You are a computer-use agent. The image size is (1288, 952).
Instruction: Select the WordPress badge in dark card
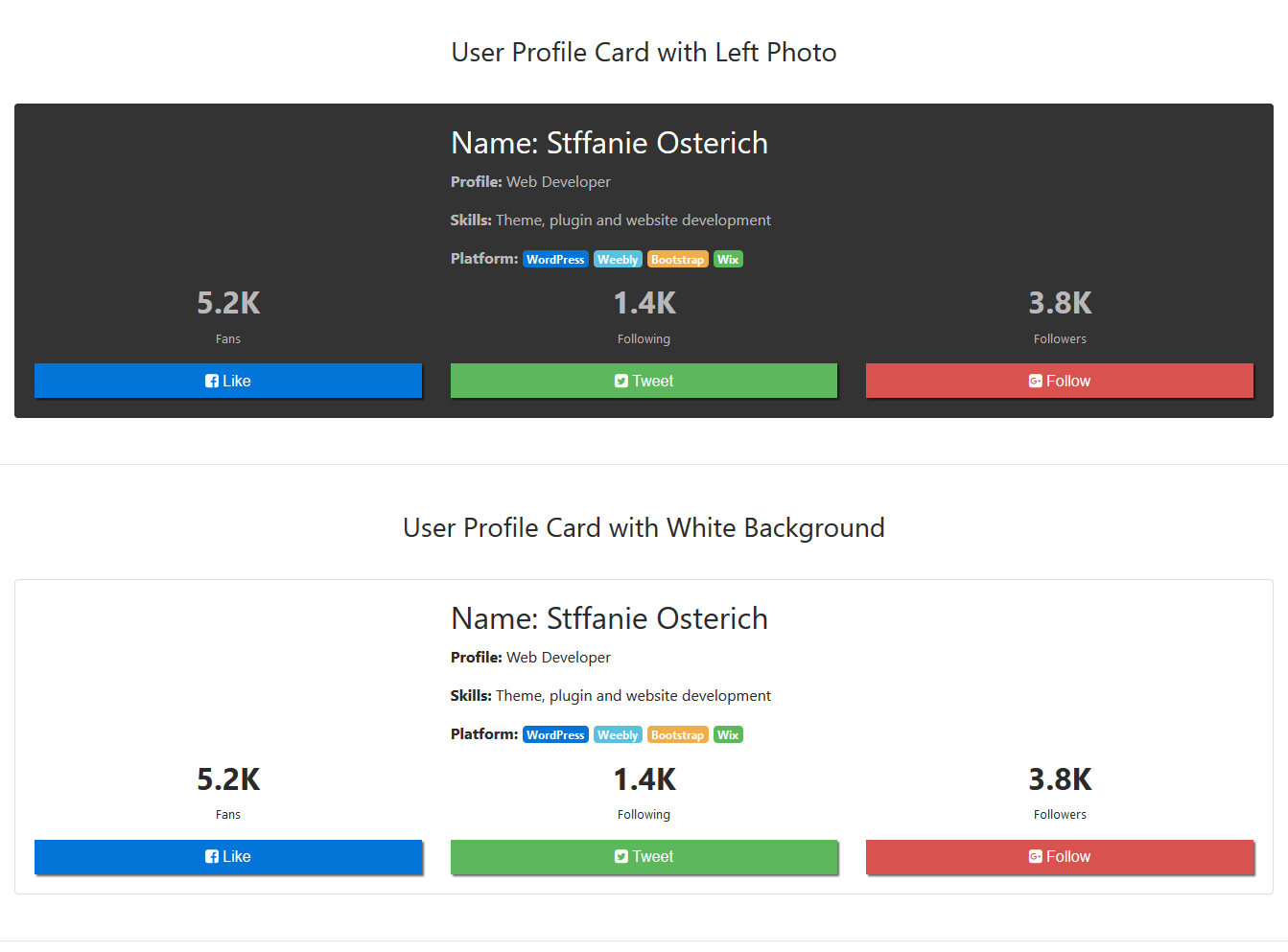(x=555, y=260)
